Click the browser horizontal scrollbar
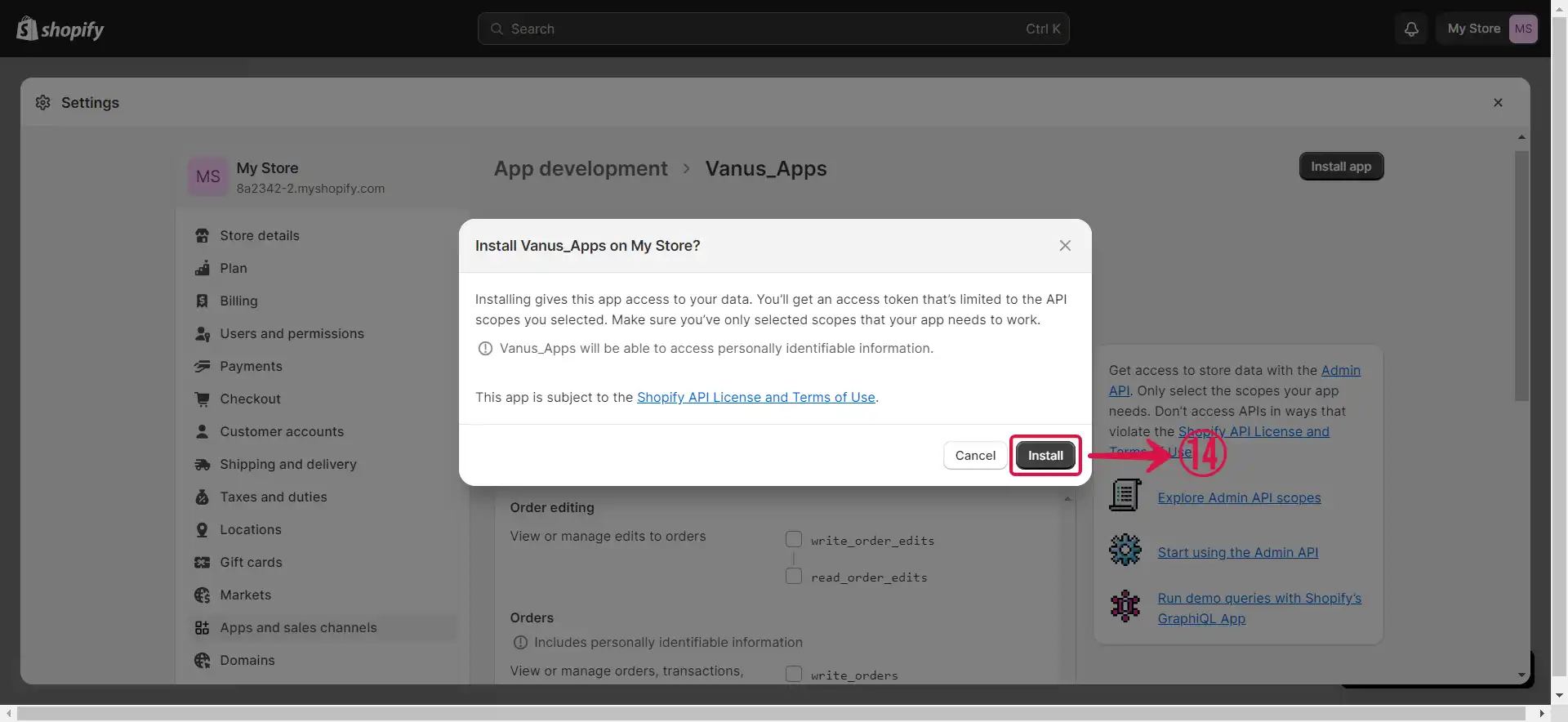The width and height of the screenshot is (1568, 722). [x=772, y=714]
